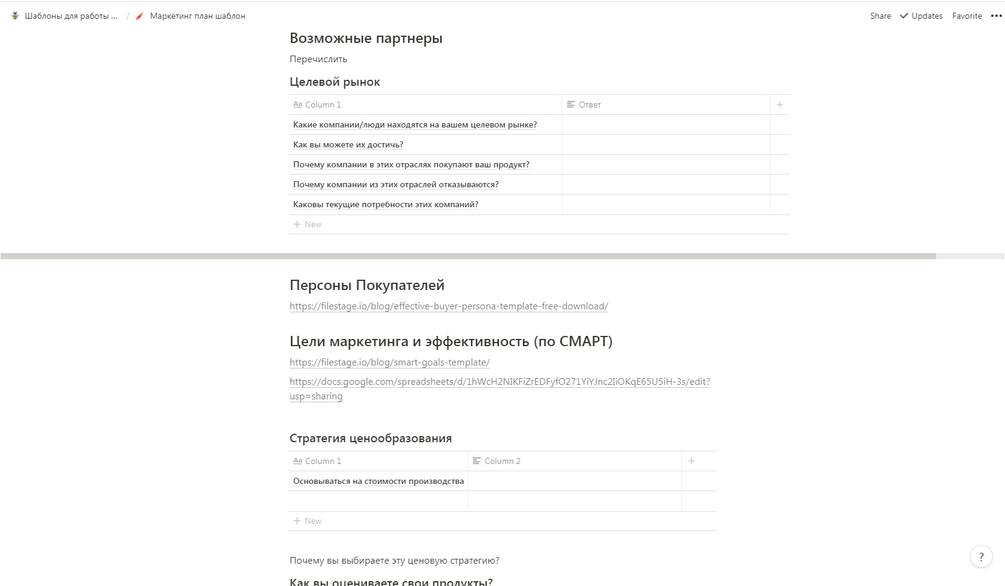
Task: Click the Ответ cell for 'Как вы можете их достичь?'
Action: click(666, 145)
